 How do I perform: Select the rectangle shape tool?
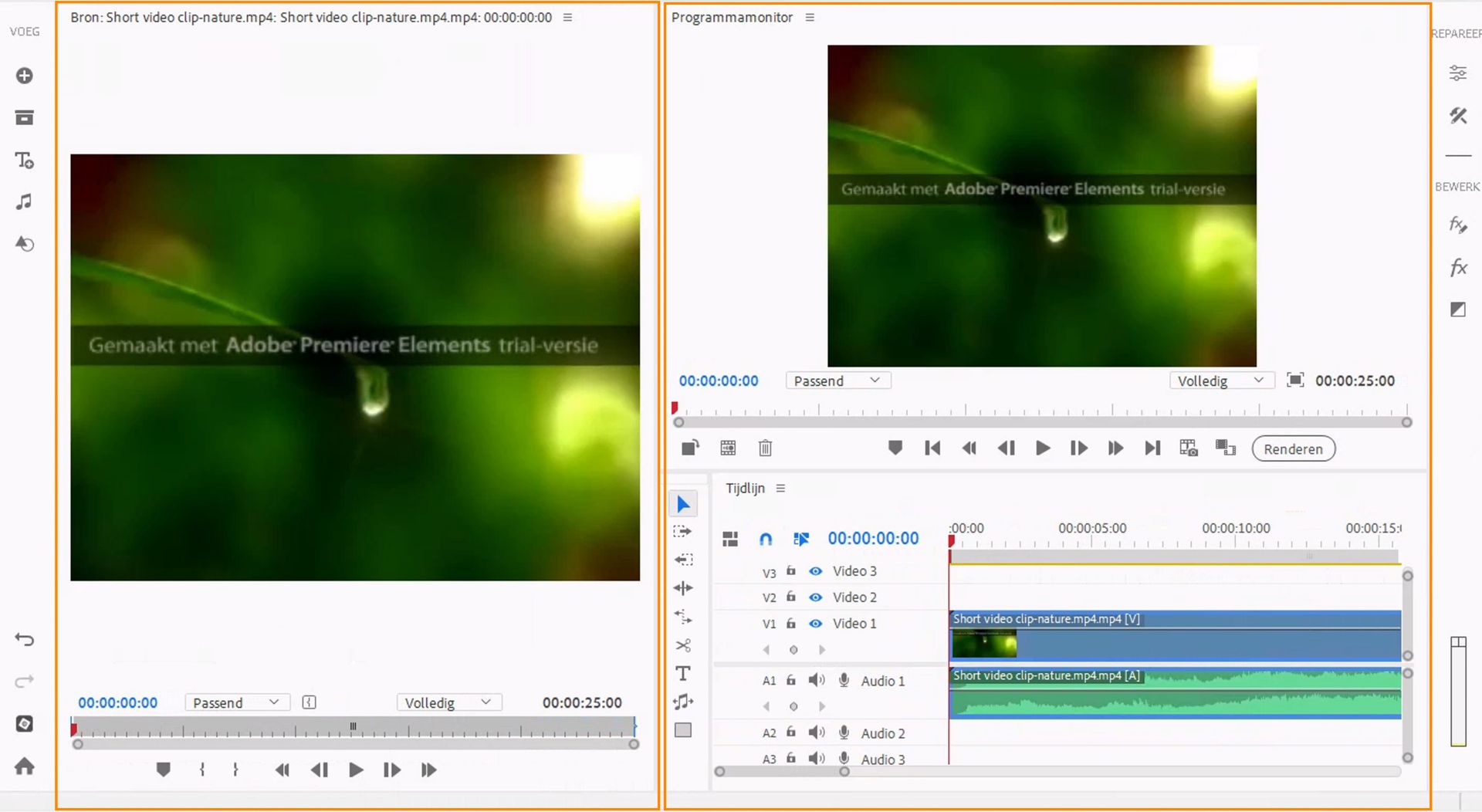pos(683,730)
